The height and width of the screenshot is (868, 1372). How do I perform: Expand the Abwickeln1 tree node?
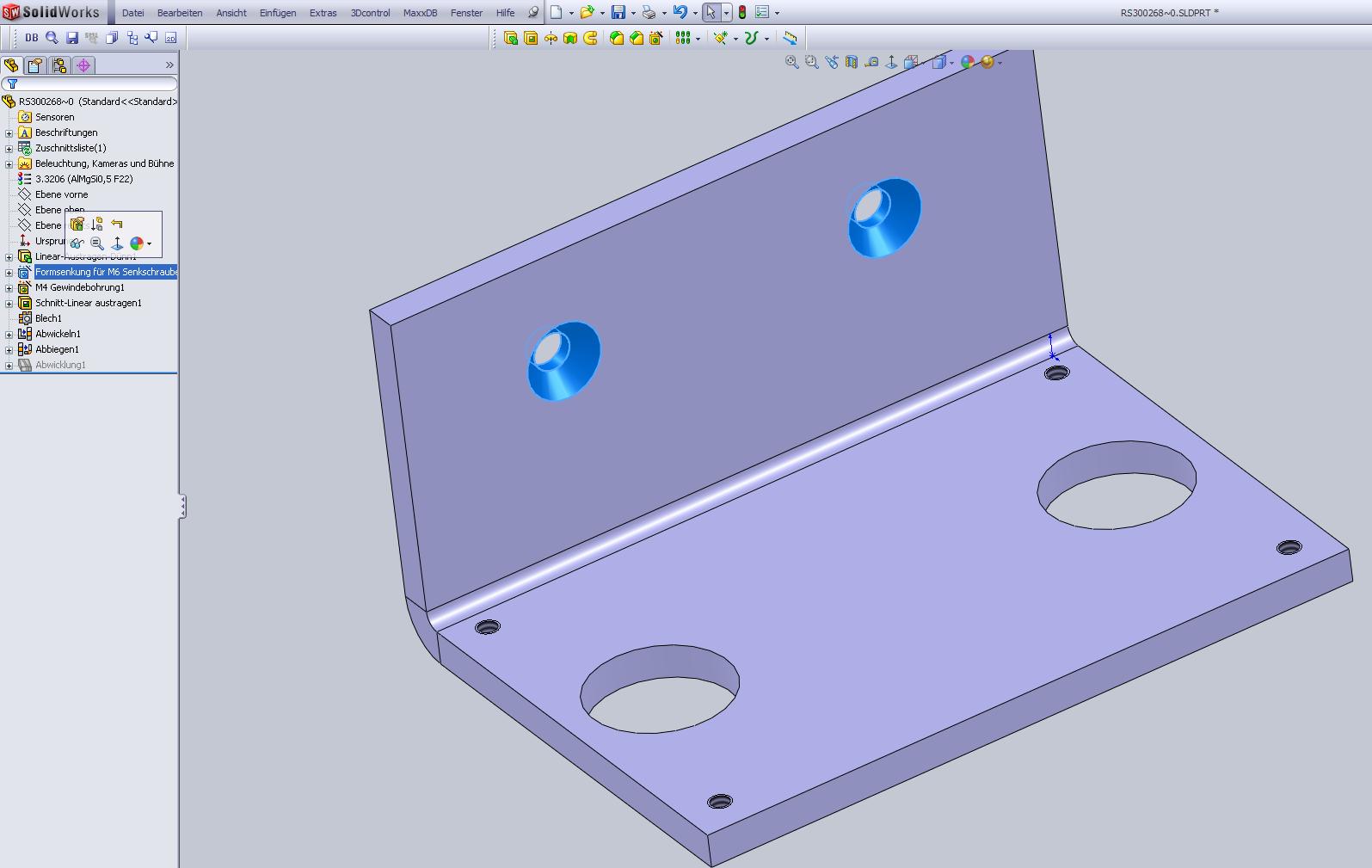tap(9, 335)
